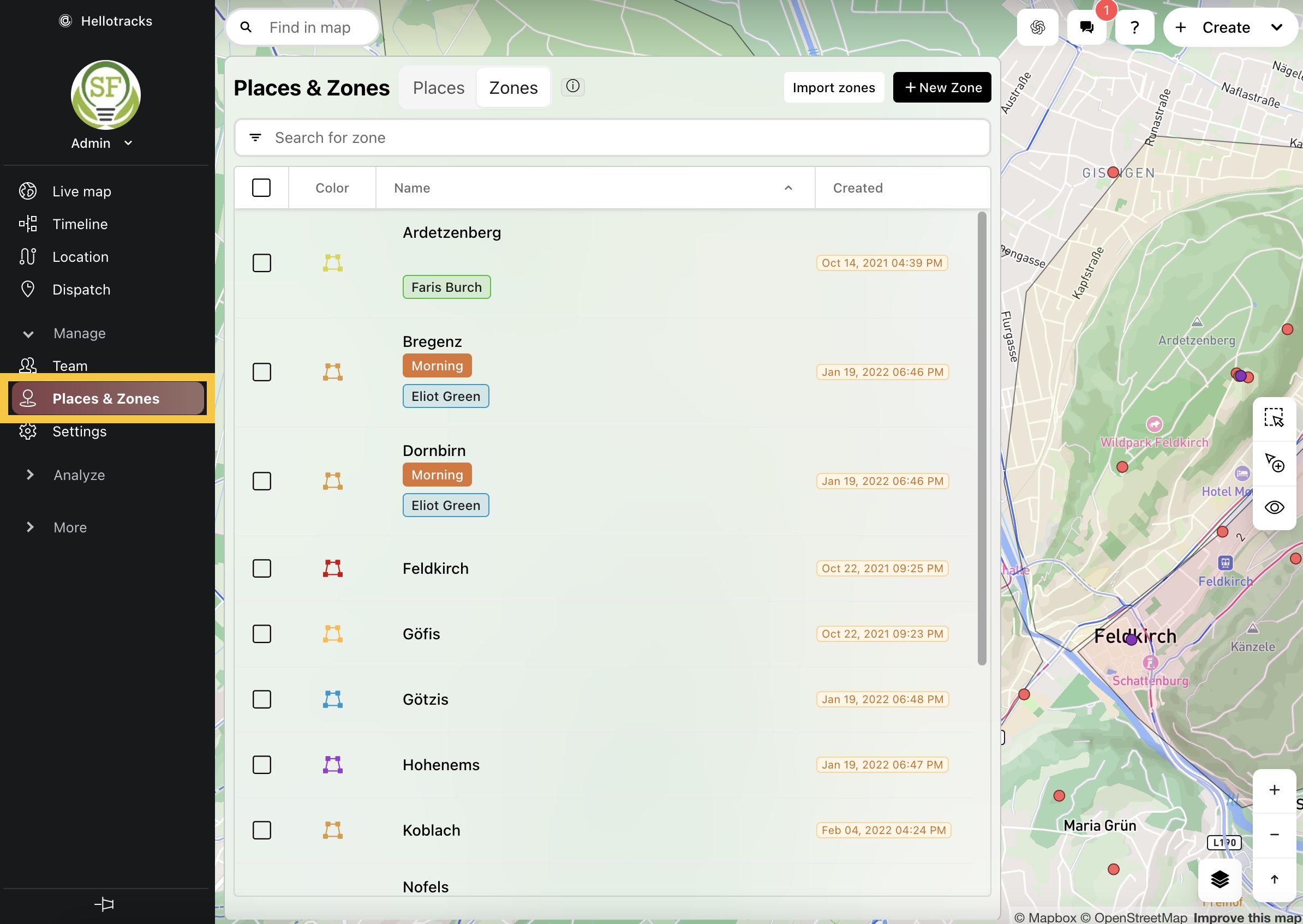This screenshot has height=924, width=1303.
Task: Open the help question mark icon
Action: pyautogui.click(x=1134, y=27)
